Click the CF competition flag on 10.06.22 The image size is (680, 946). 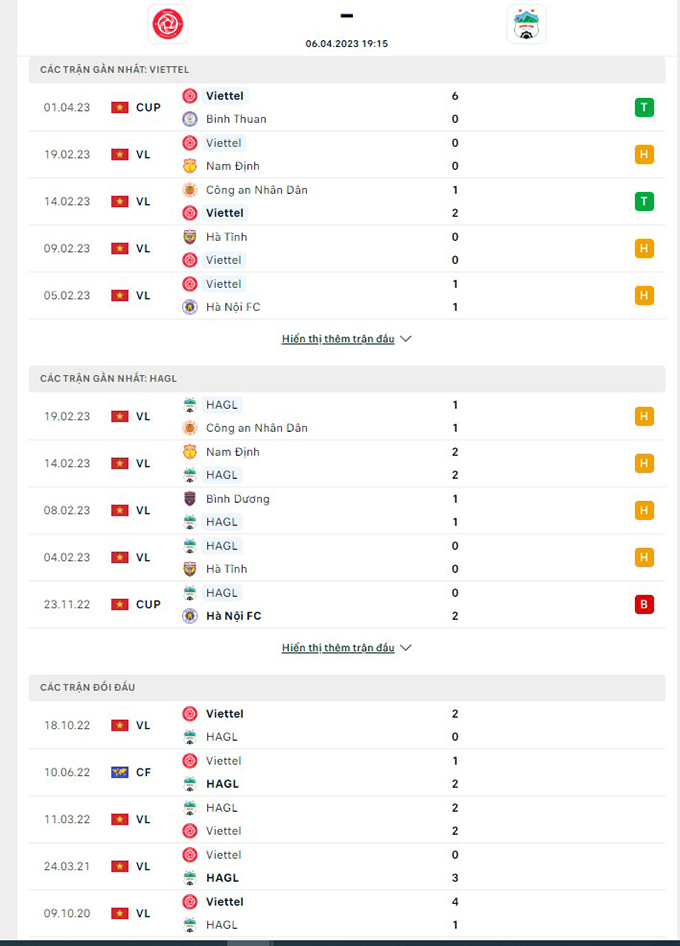(119, 772)
